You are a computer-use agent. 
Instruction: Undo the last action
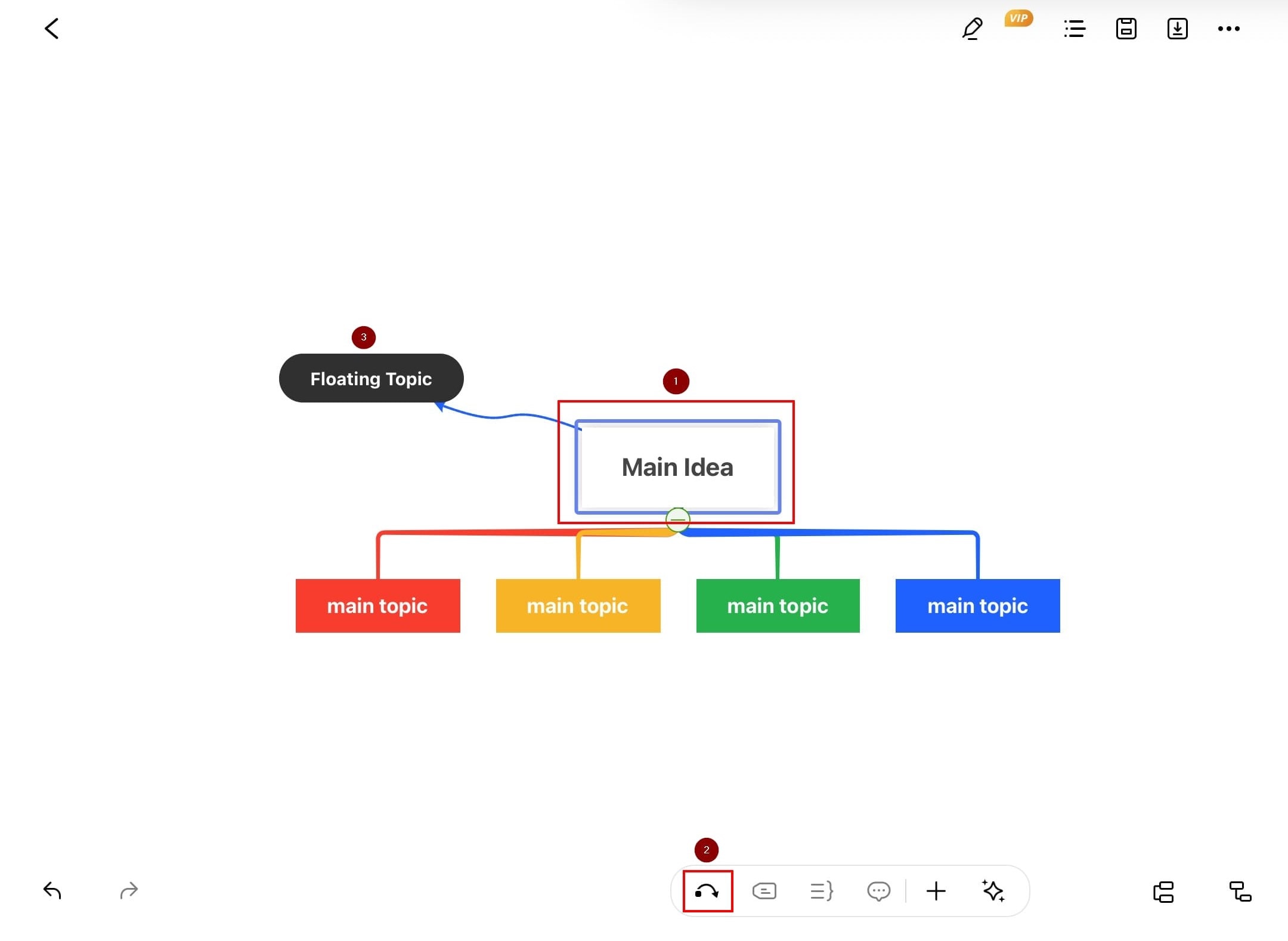(x=52, y=891)
